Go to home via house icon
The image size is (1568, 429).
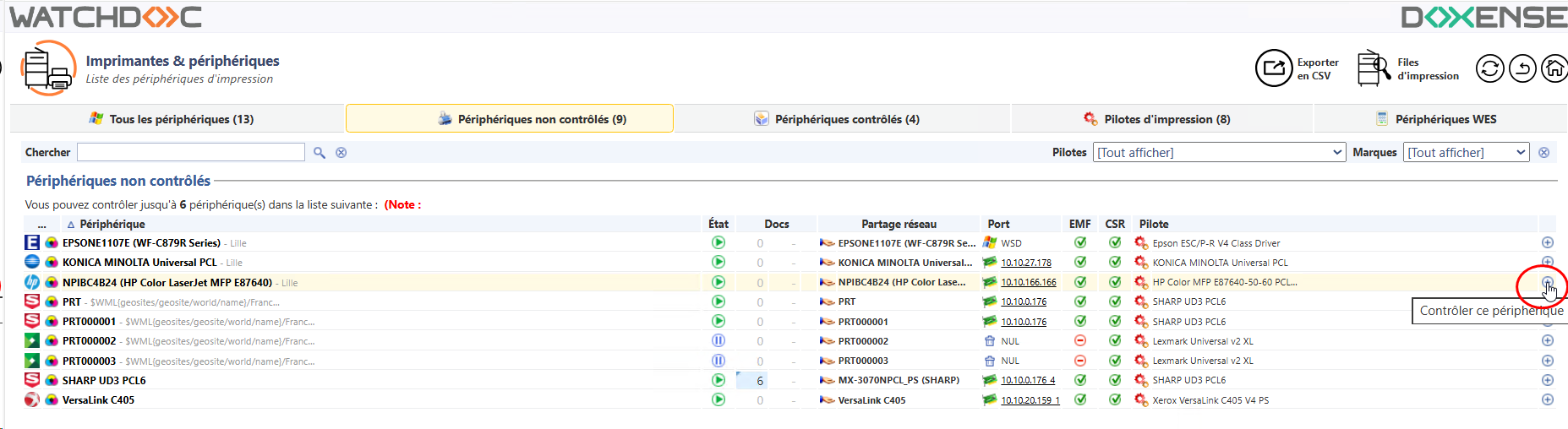[x=1554, y=68]
